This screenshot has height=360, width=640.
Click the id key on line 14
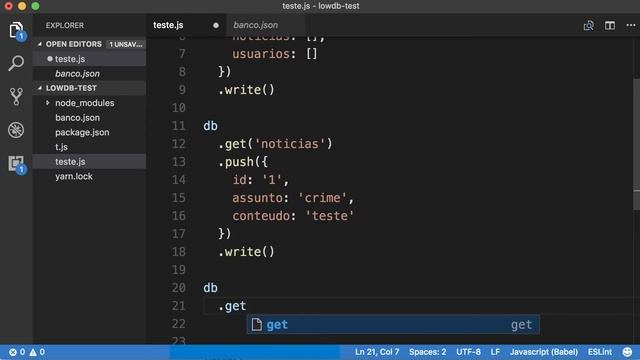pos(239,180)
